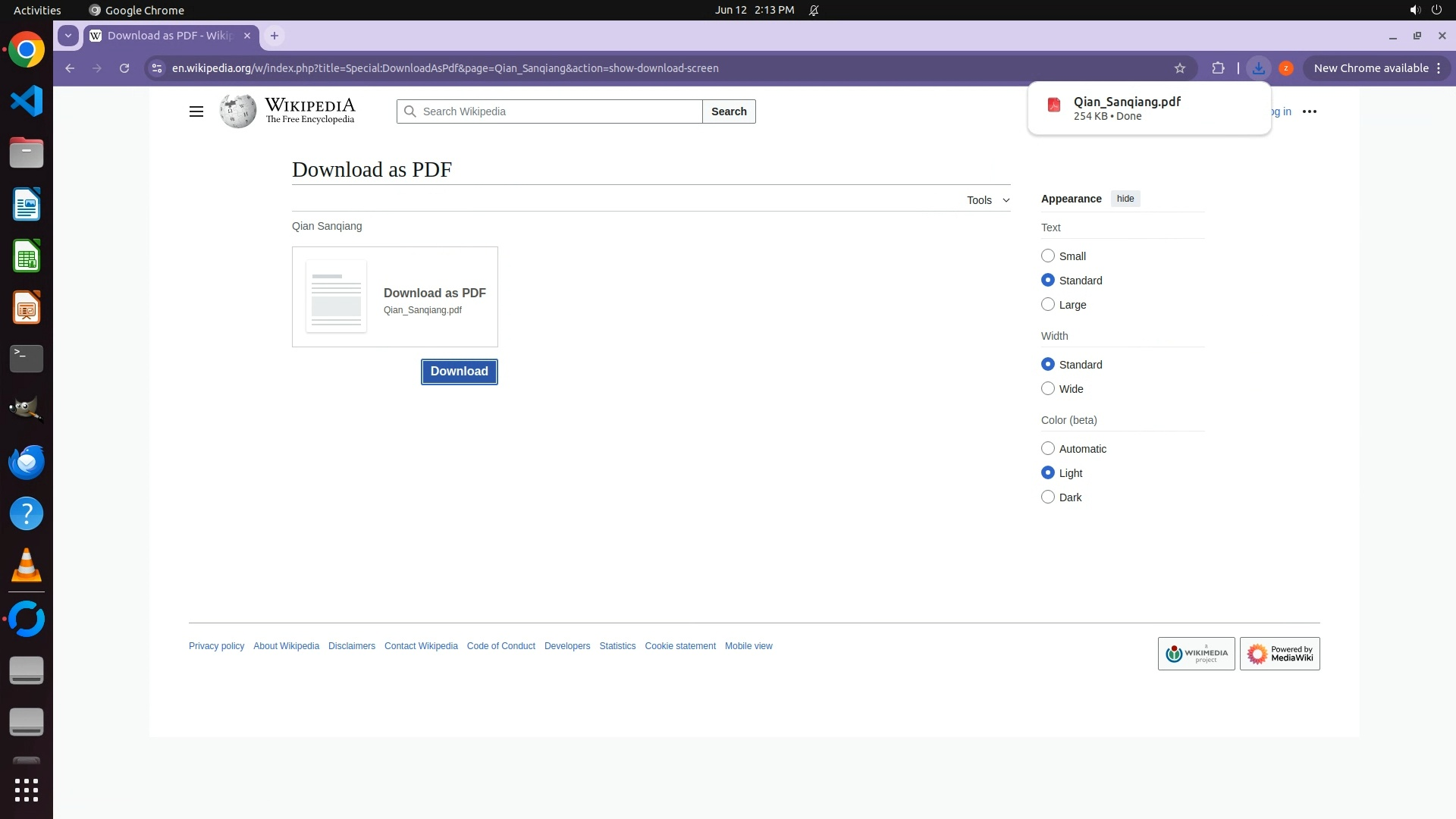
Task: View site information icon in address bar
Action: point(157,68)
